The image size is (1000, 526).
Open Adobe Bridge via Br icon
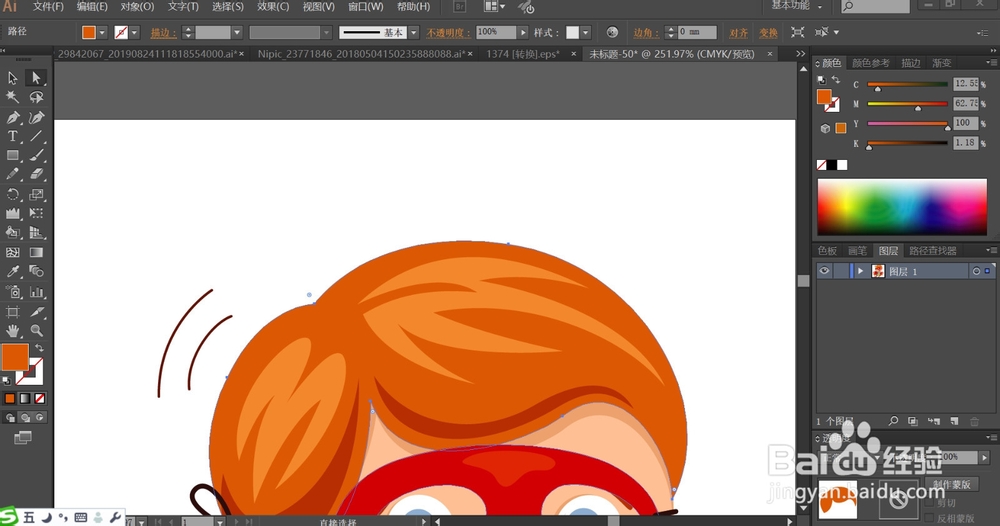coord(459,6)
